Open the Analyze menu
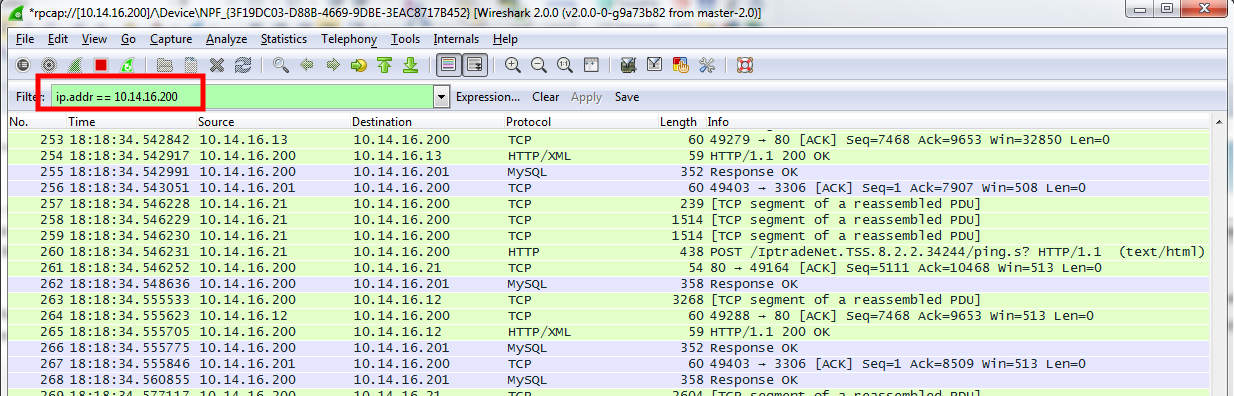The height and width of the screenshot is (396, 1234). [x=227, y=39]
